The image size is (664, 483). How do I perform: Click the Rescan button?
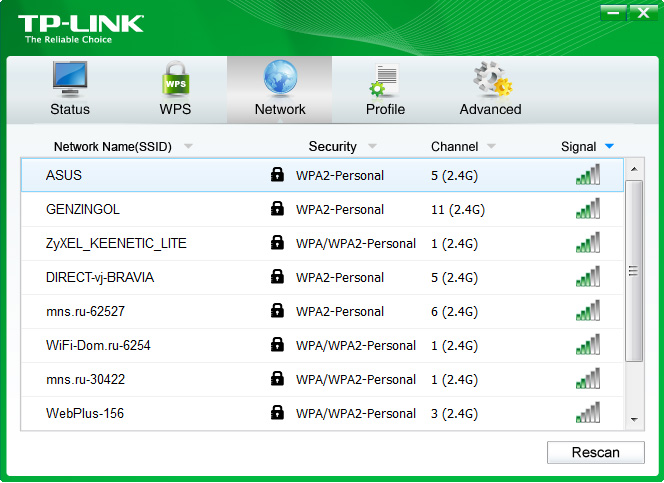click(x=596, y=452)
